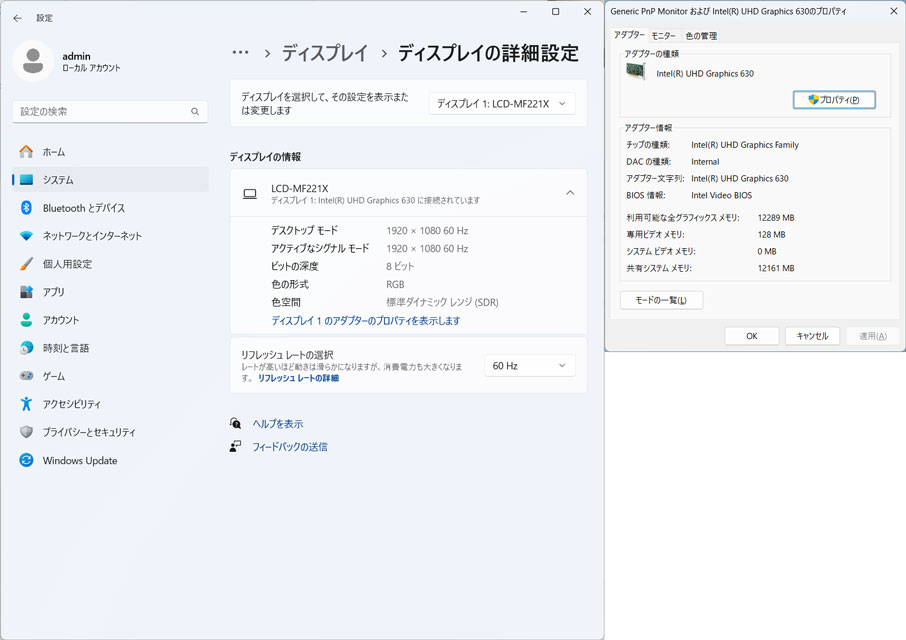Open the breadcrumb ellipsis menu
This screenshot has height=640, width=906.
coord(240,53)
